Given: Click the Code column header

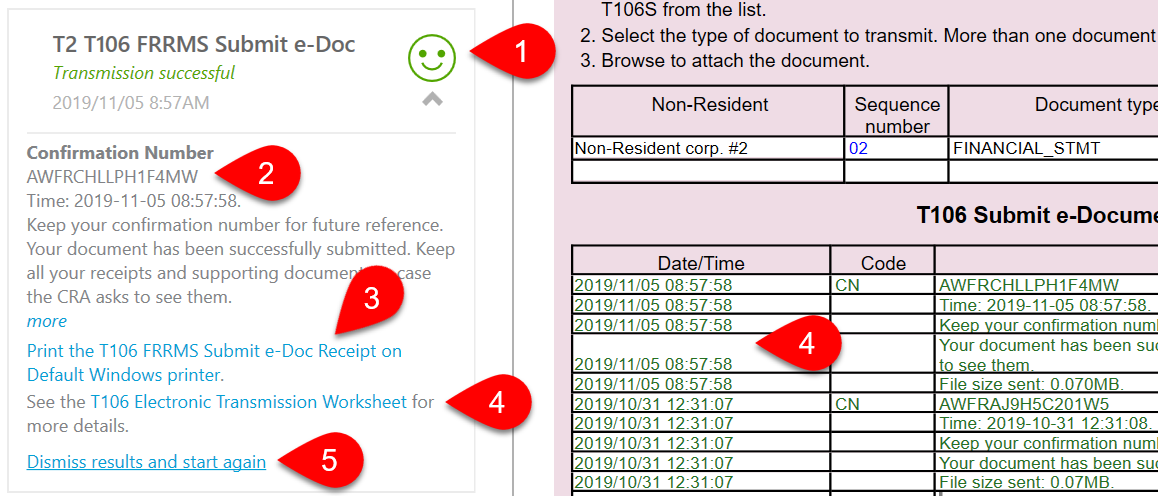Looking at the screenshot, I should pyautogui.click(x=883, y=263).
